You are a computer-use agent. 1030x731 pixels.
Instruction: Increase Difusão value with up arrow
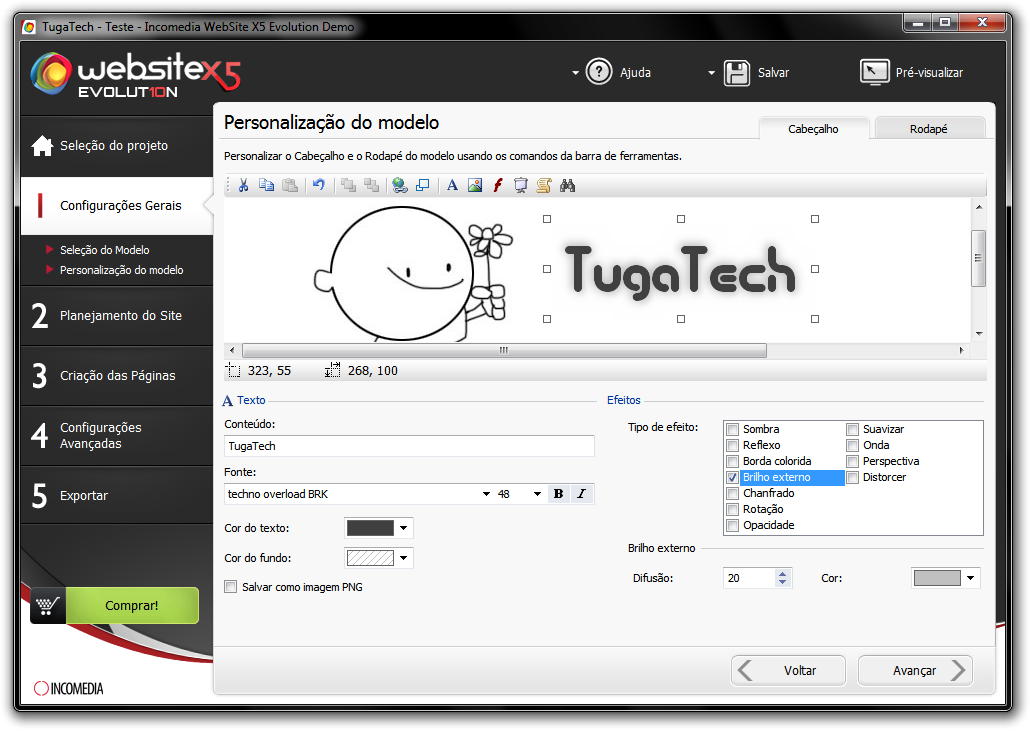(x=782, y=573)
